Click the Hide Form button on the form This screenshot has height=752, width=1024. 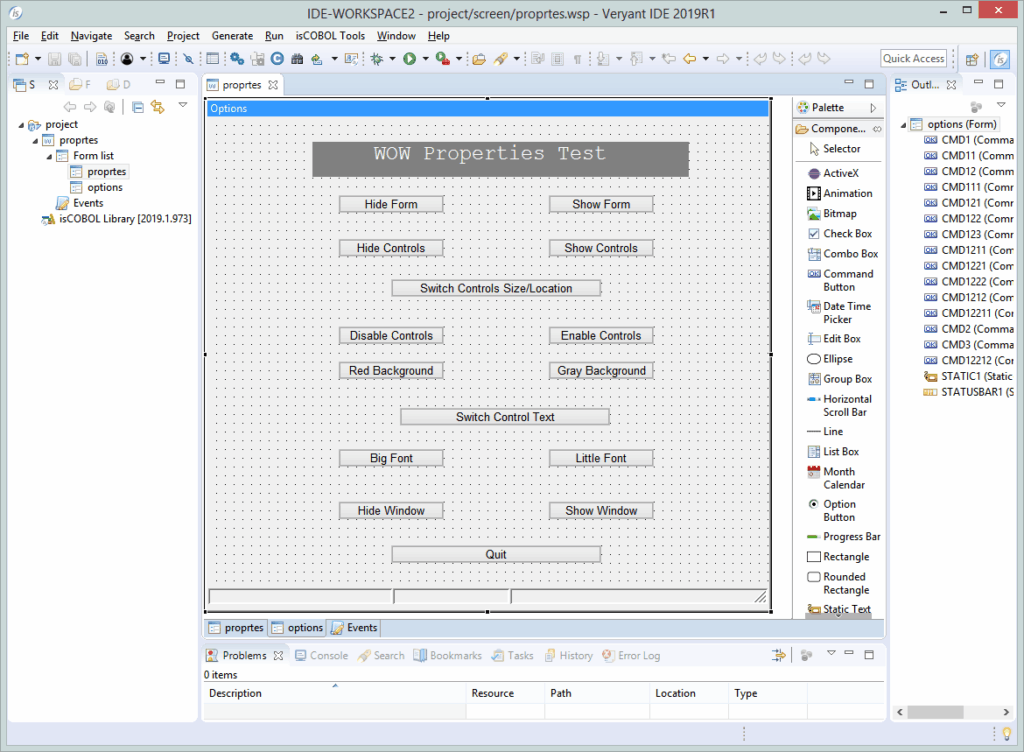click(x=391, y=204)
